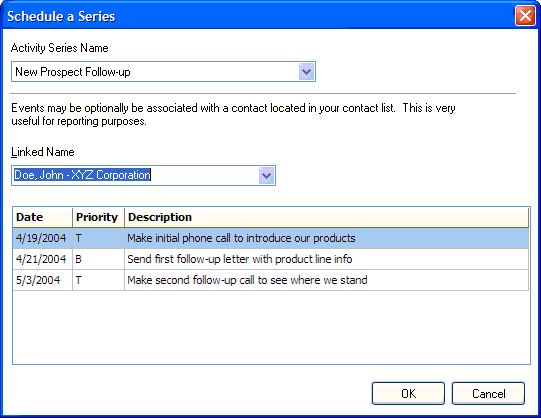Click the 4/19/2004 date cell
Image resolution: width=541 pixels, height=418 pixels.
42,238
